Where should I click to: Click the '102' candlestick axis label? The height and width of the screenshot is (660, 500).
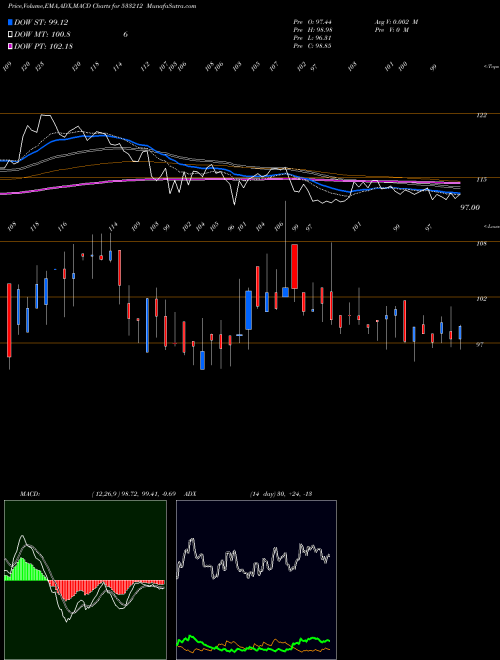click(481, 299)
